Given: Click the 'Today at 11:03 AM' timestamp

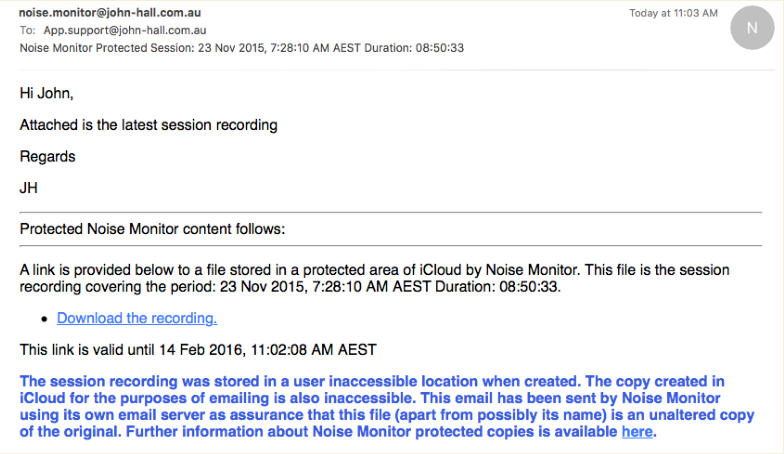Looking at the screenshot, I should pyautogui.click(x=673, y=13).
